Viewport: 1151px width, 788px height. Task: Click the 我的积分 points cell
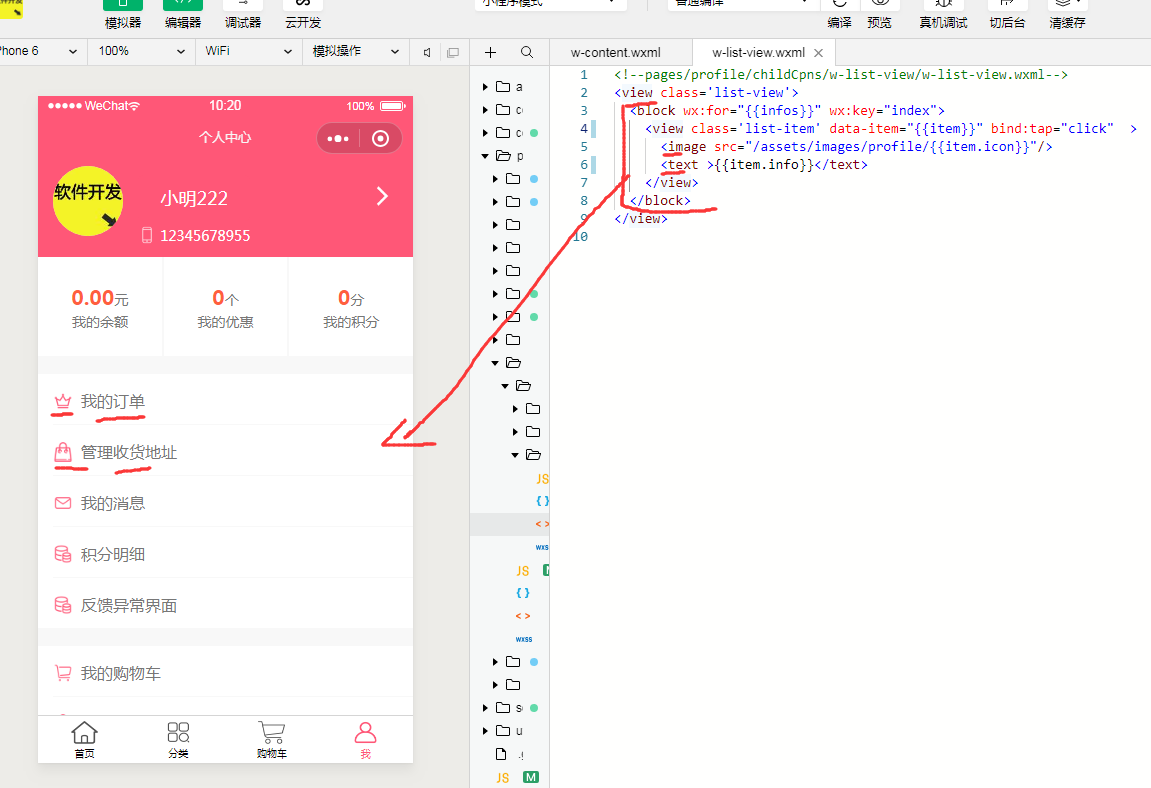coord(351,308)
